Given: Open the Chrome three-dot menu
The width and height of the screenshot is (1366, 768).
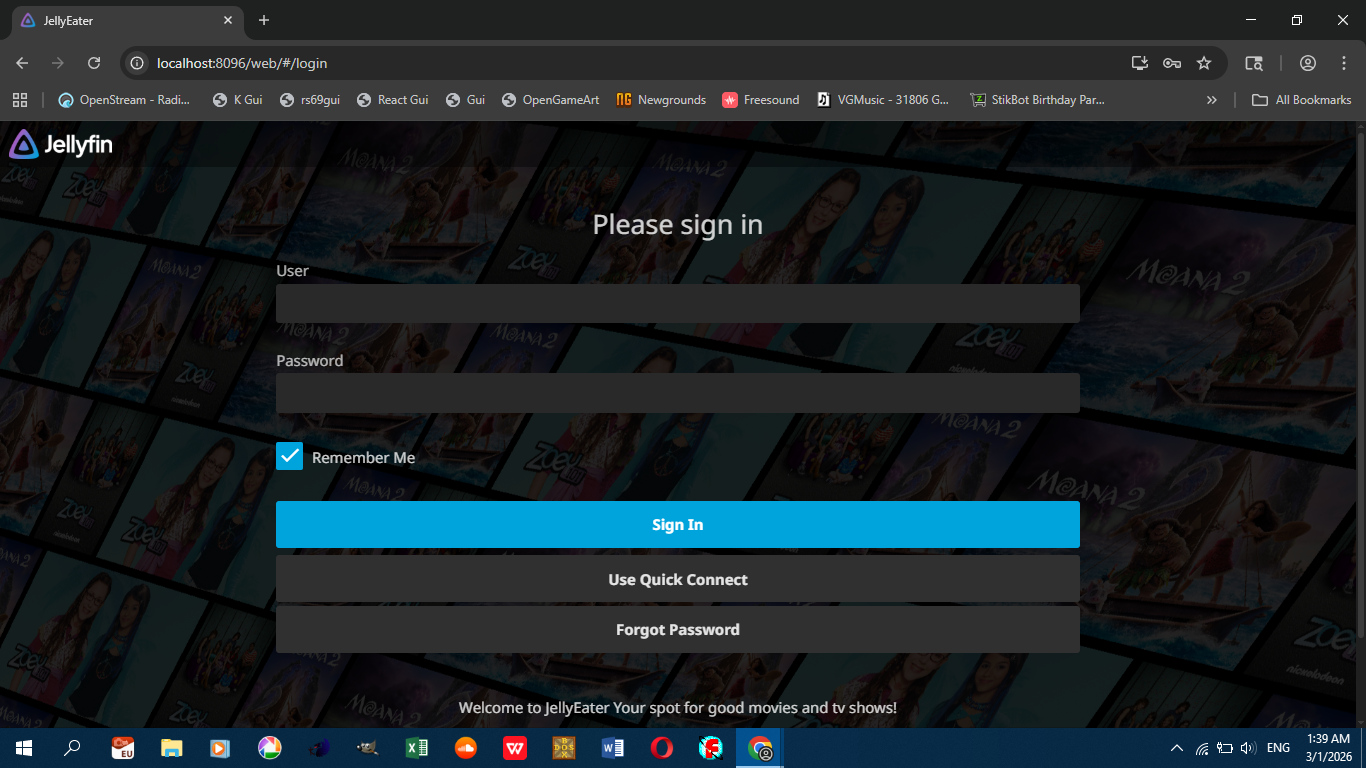Looking at the screenshot, I should [x=1344, y=62].
